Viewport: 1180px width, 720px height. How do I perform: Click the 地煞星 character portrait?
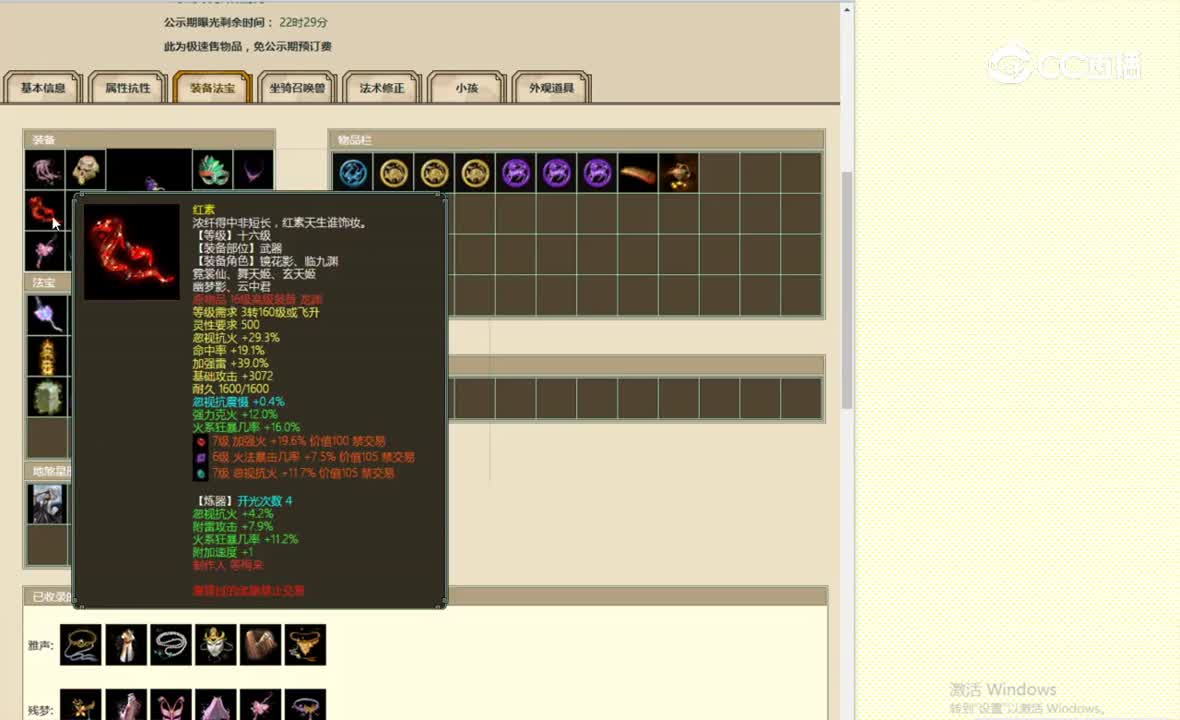(x=47, y=503)
